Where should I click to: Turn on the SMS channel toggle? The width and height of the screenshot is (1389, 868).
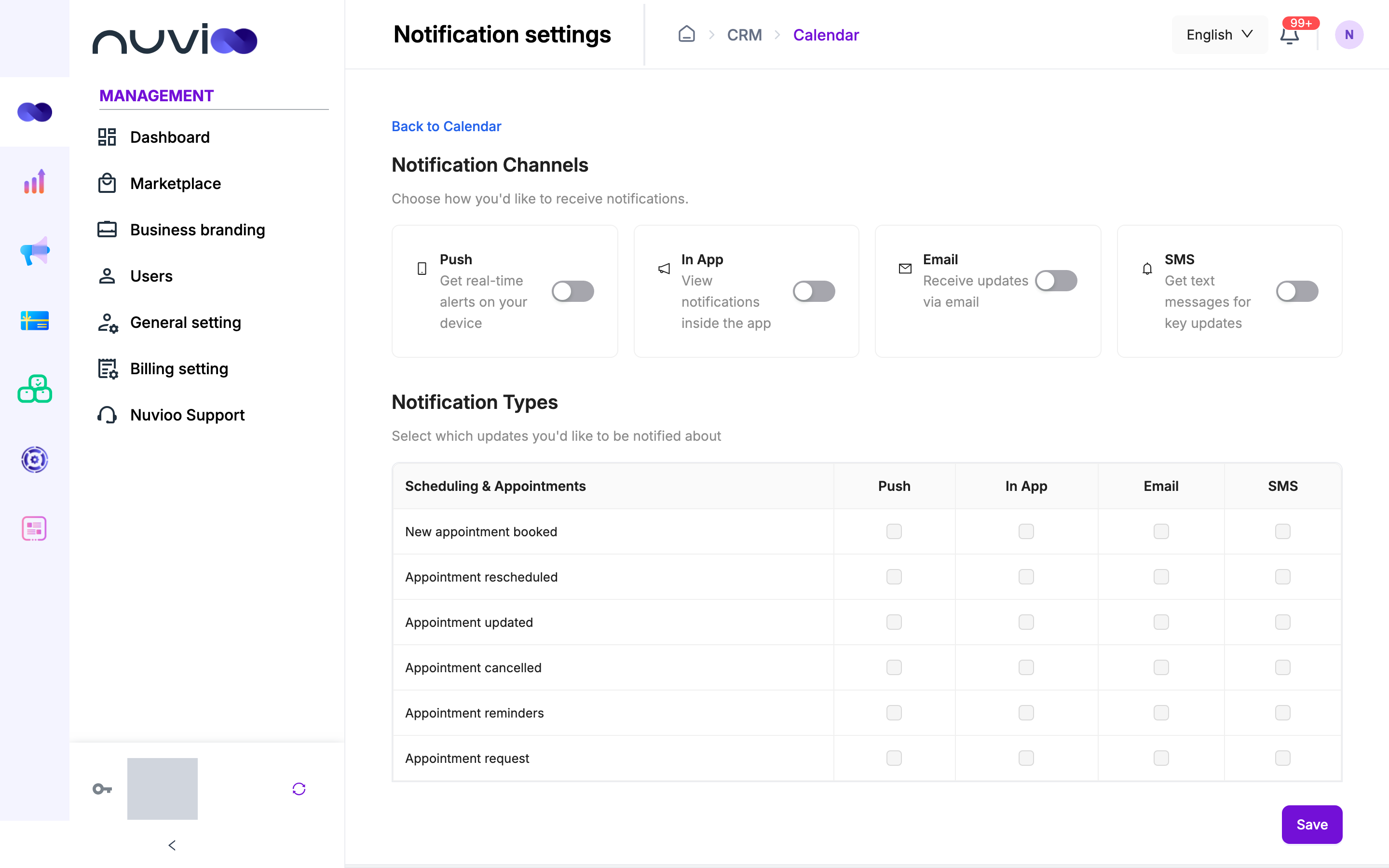pyautogui.click(x=1297, y=291)
